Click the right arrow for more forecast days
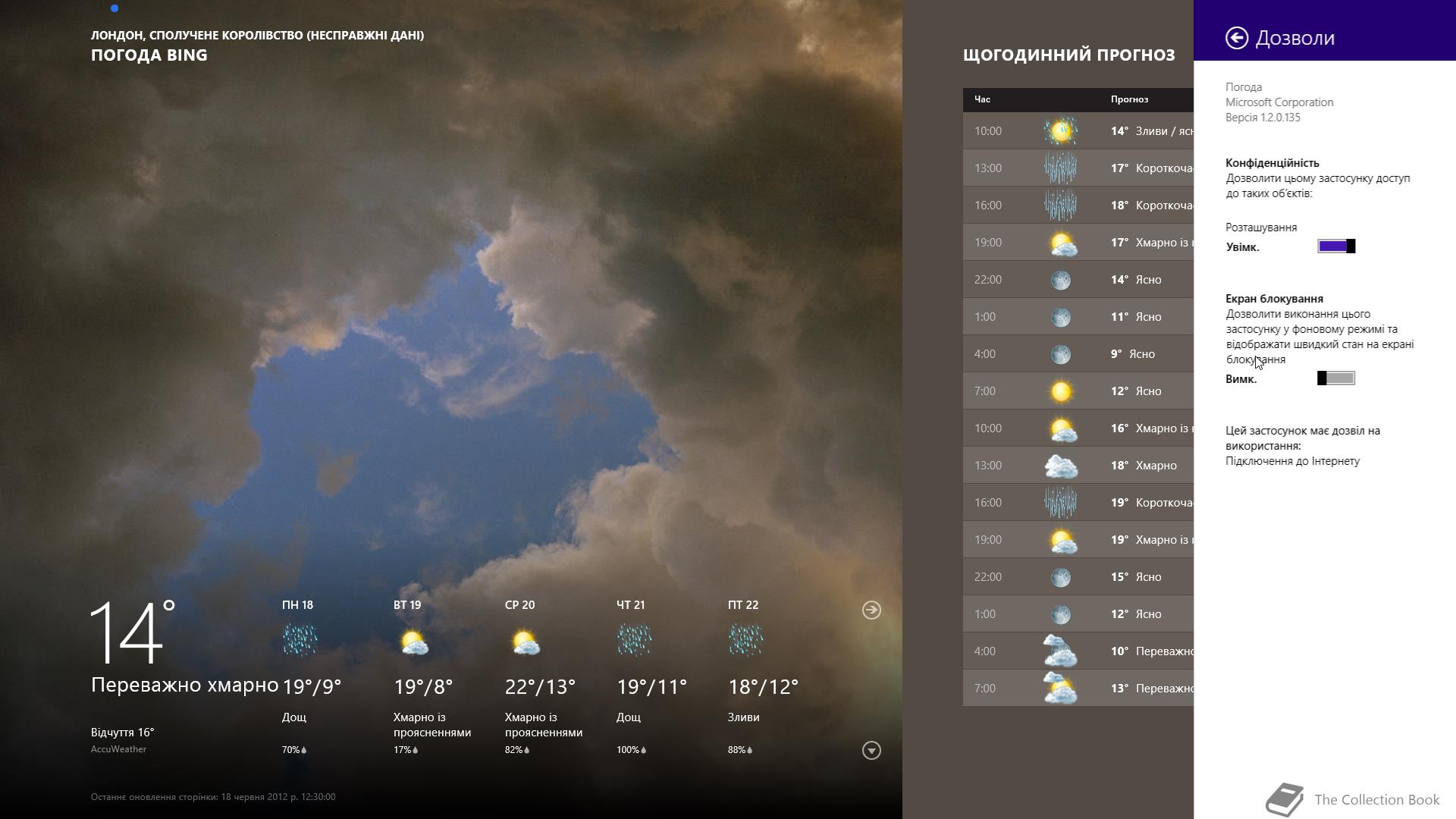 point(871,610)
